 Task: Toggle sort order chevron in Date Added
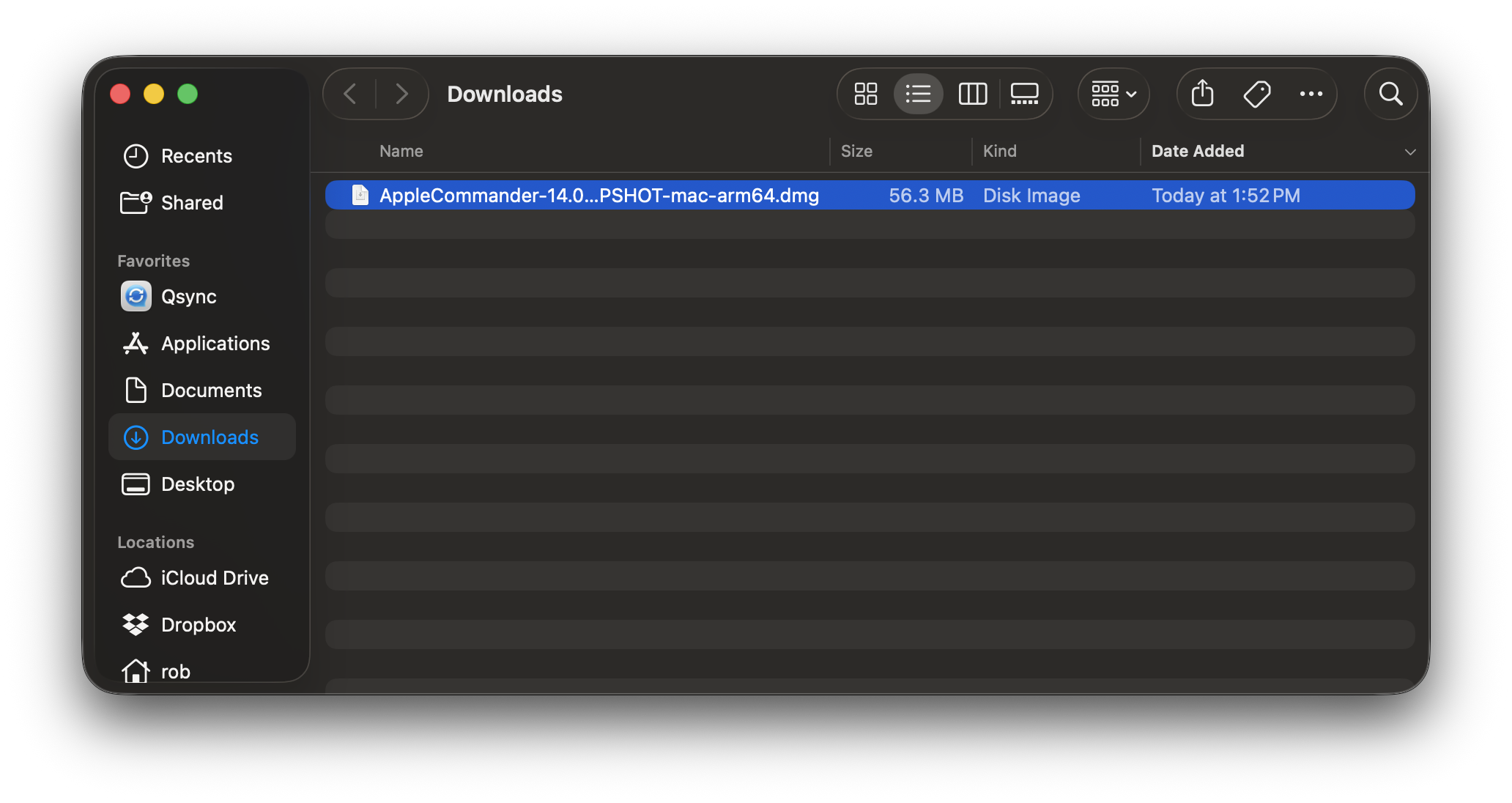click(1409, 152)
